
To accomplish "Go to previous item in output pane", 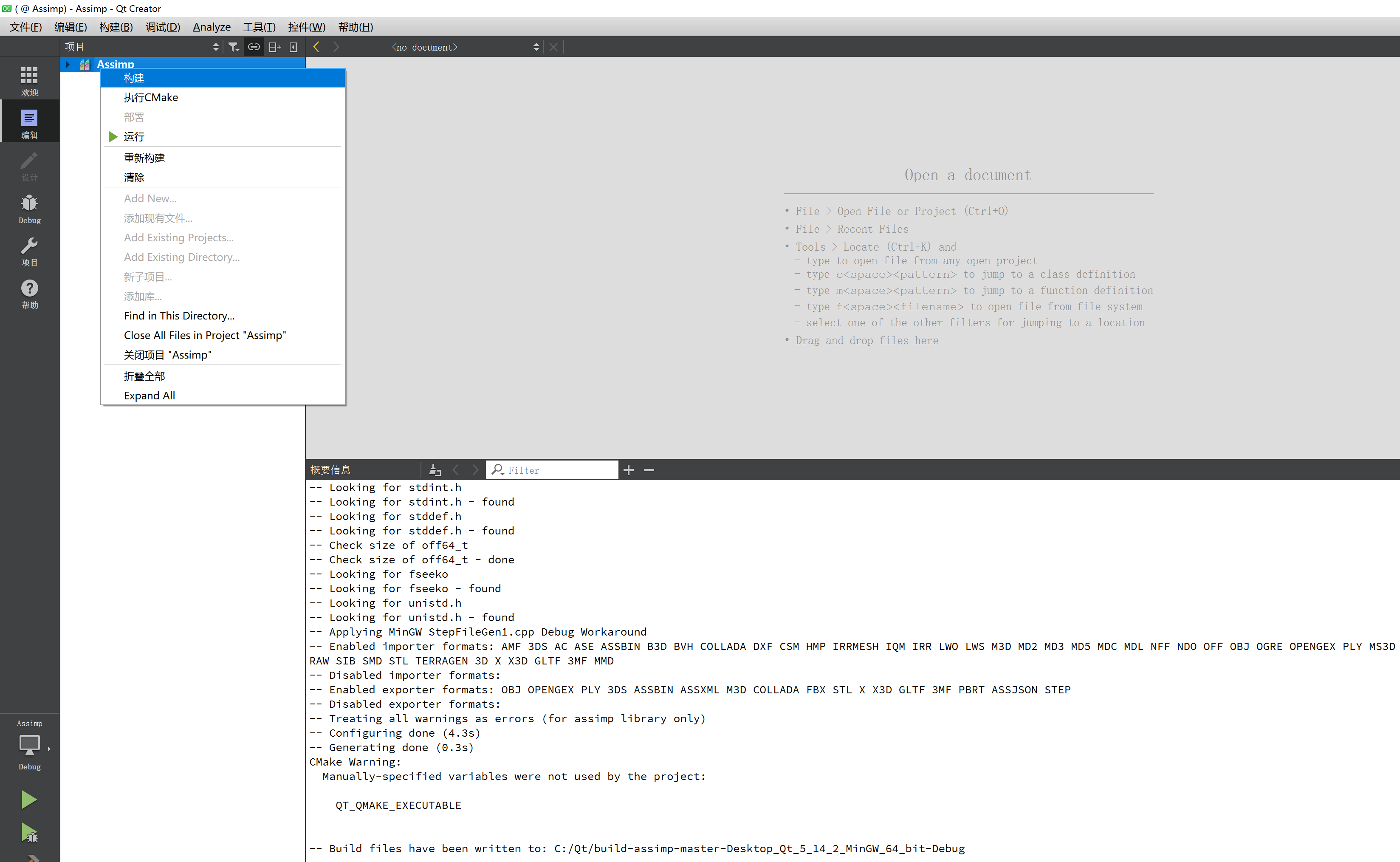I will click(x=455, y=470).
